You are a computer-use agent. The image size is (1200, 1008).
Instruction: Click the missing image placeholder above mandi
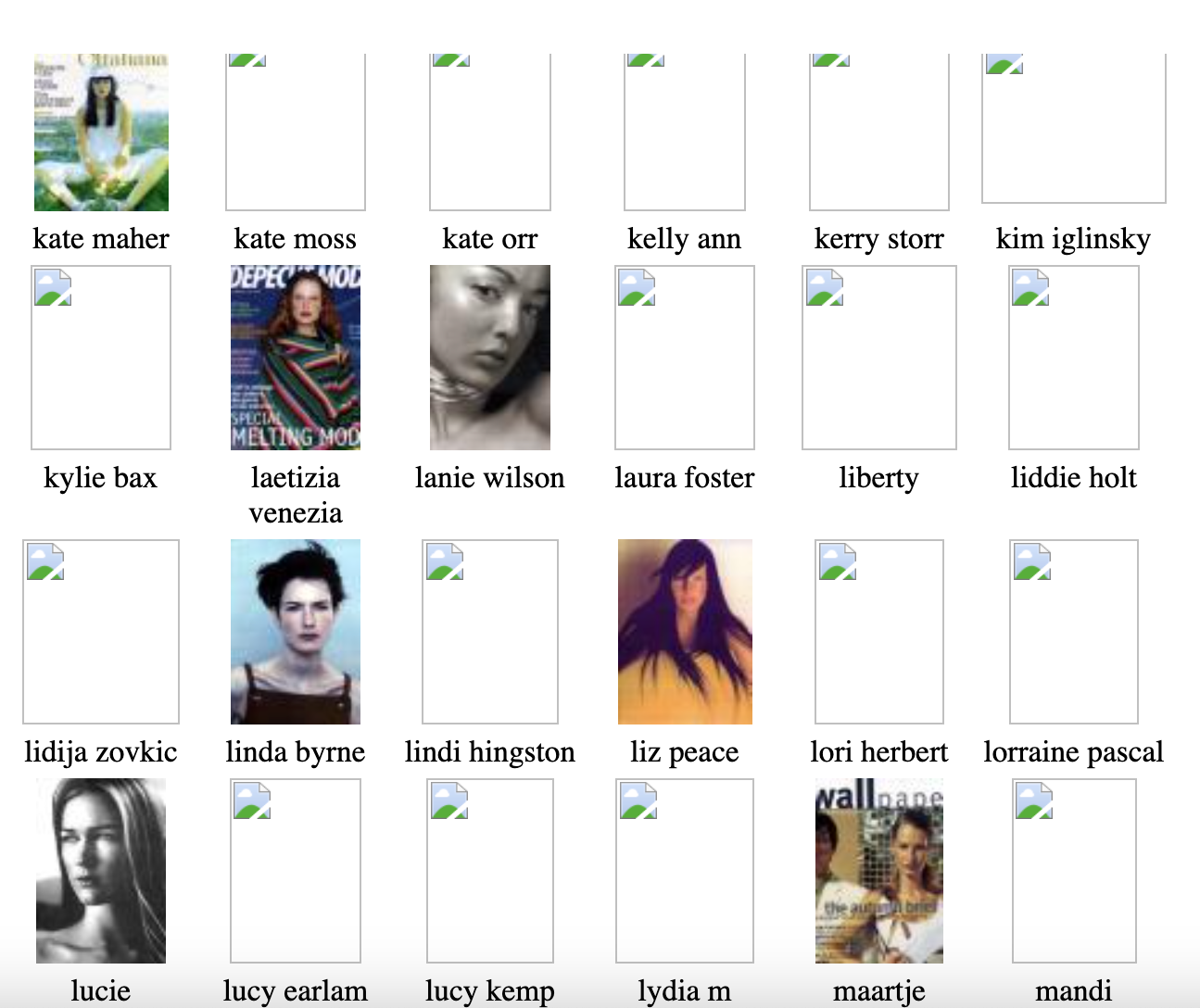pos(1074,871)
